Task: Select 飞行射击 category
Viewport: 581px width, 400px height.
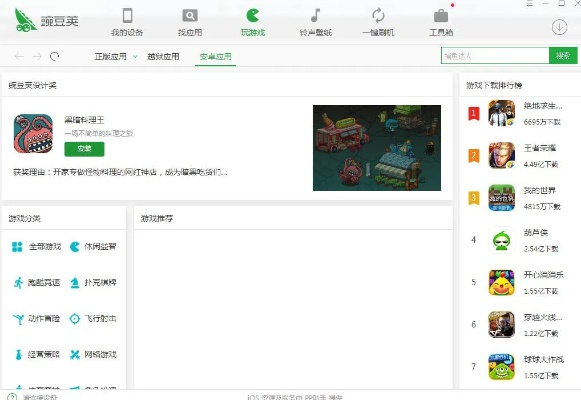Action: (93, 319)
